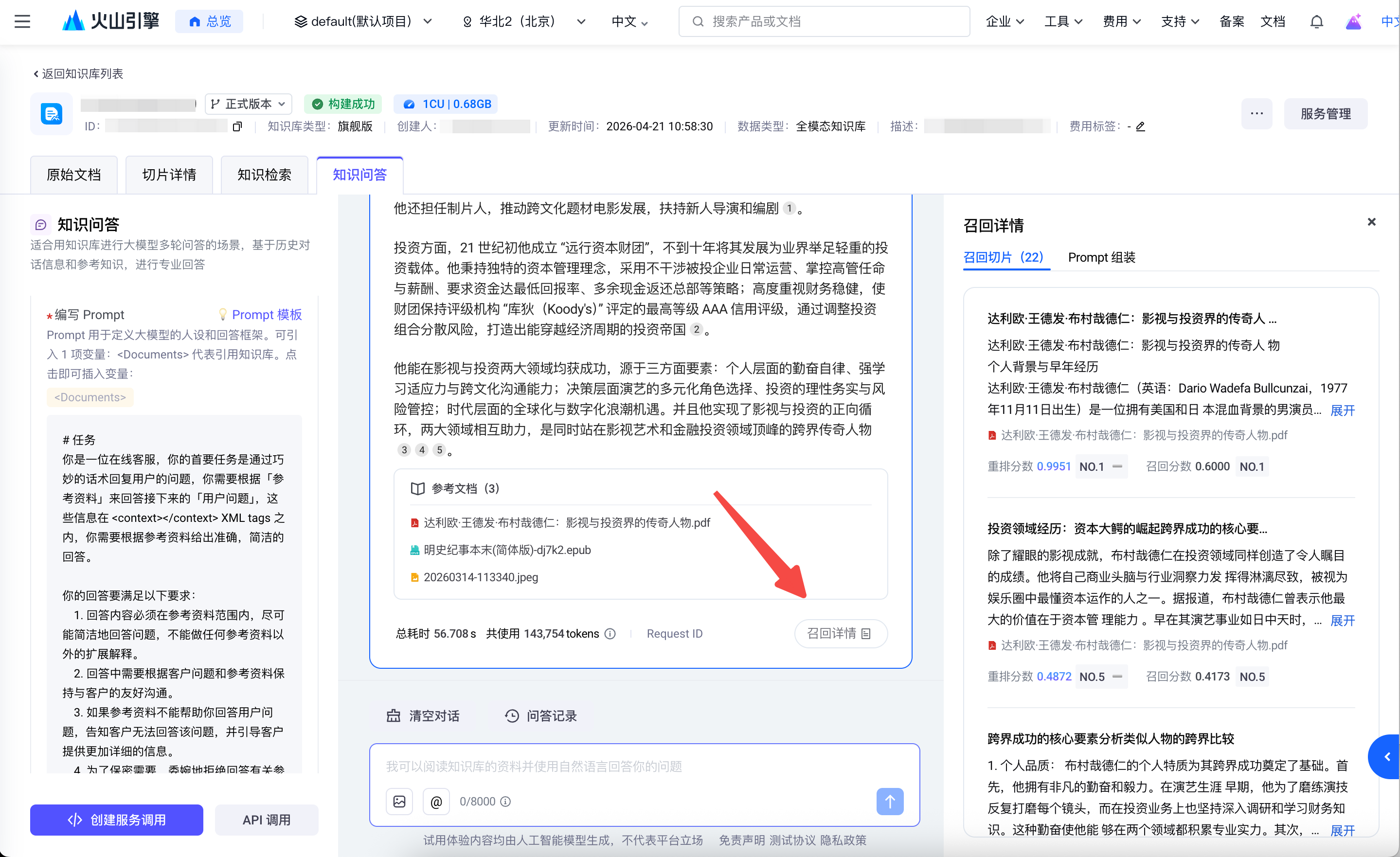
Task: Close the 召回详情 panel
Action: [1371, 222]
